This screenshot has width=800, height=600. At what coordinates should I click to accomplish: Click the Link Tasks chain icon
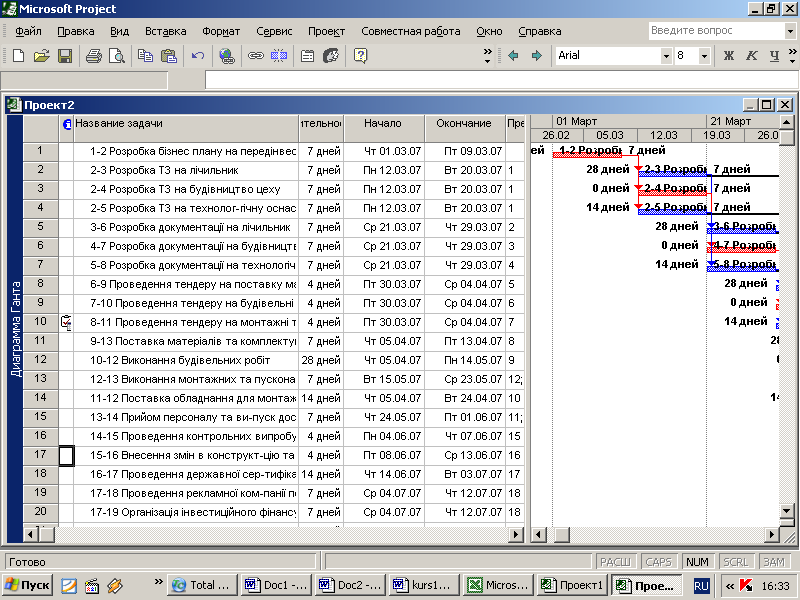pyautogui.click(x=255, y=56)
